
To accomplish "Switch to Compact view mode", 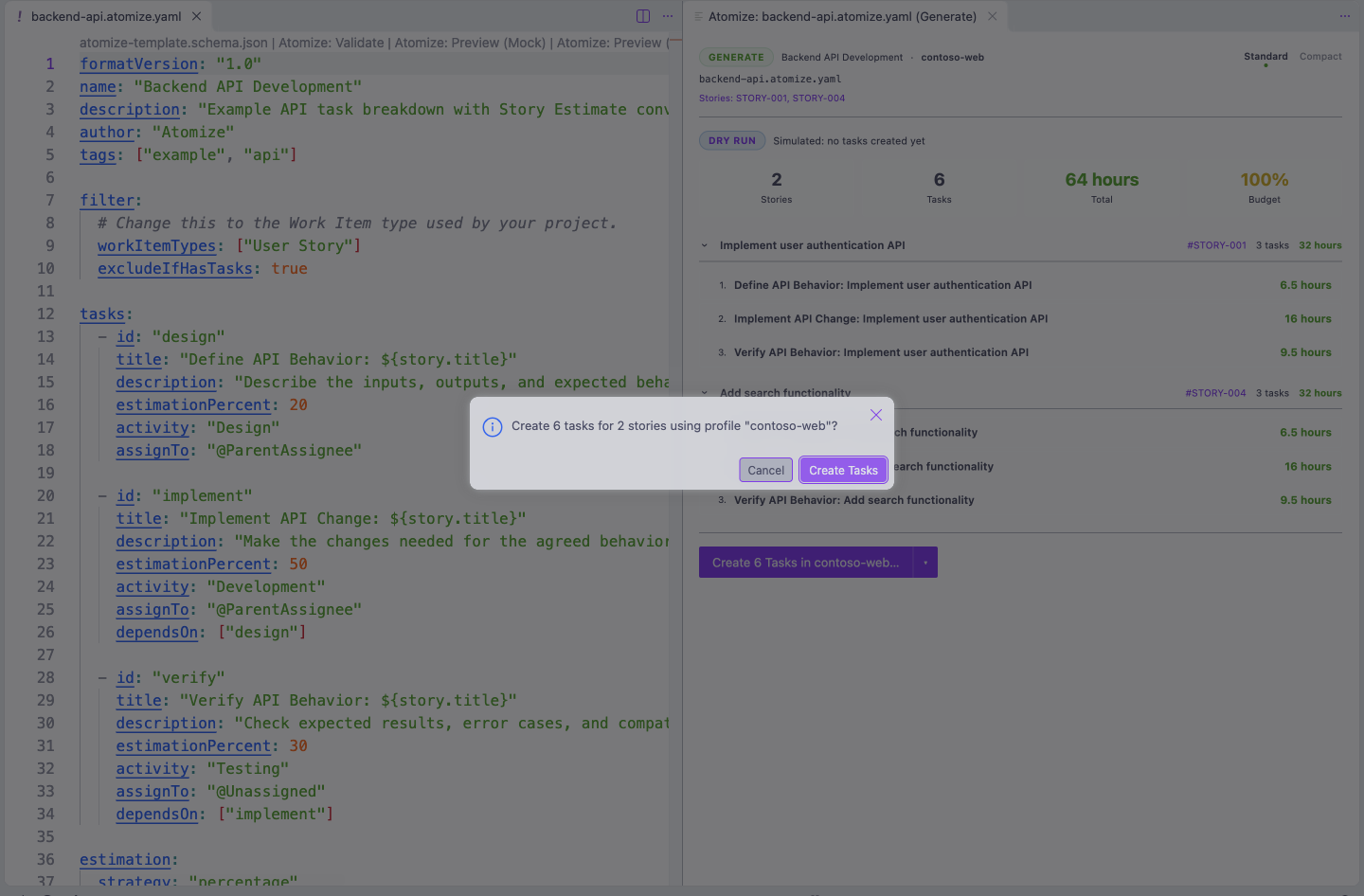I will tap(1320, 57).
